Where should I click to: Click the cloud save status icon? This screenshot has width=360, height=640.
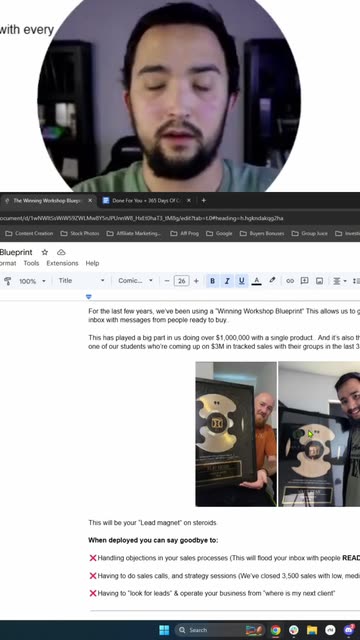[x=61, y=252]
